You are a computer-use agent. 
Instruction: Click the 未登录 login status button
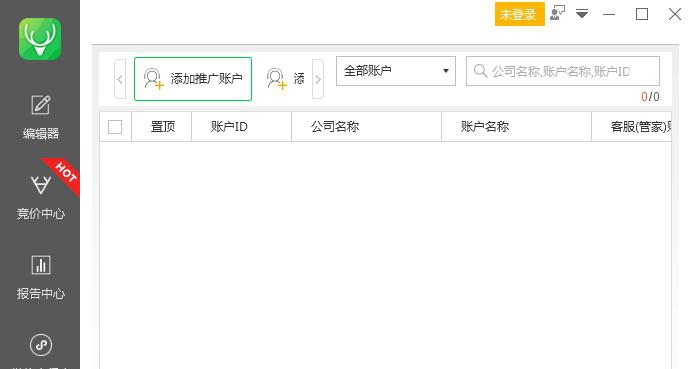[x=519, y=14]
